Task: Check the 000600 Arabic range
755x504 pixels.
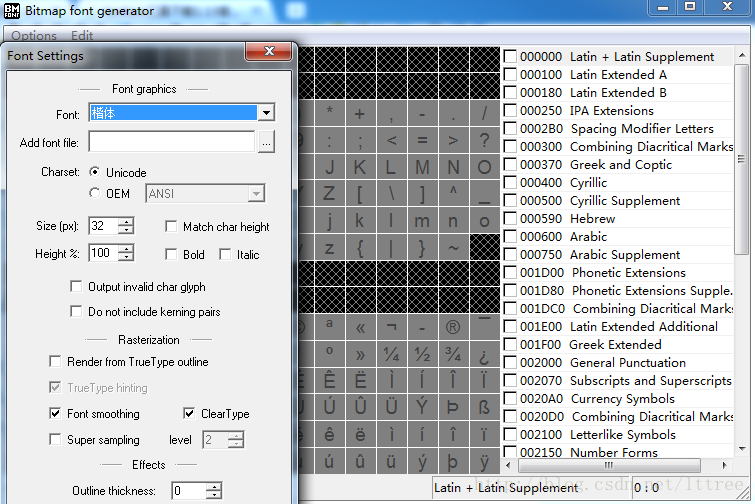Action: click(x=510, y=236)
